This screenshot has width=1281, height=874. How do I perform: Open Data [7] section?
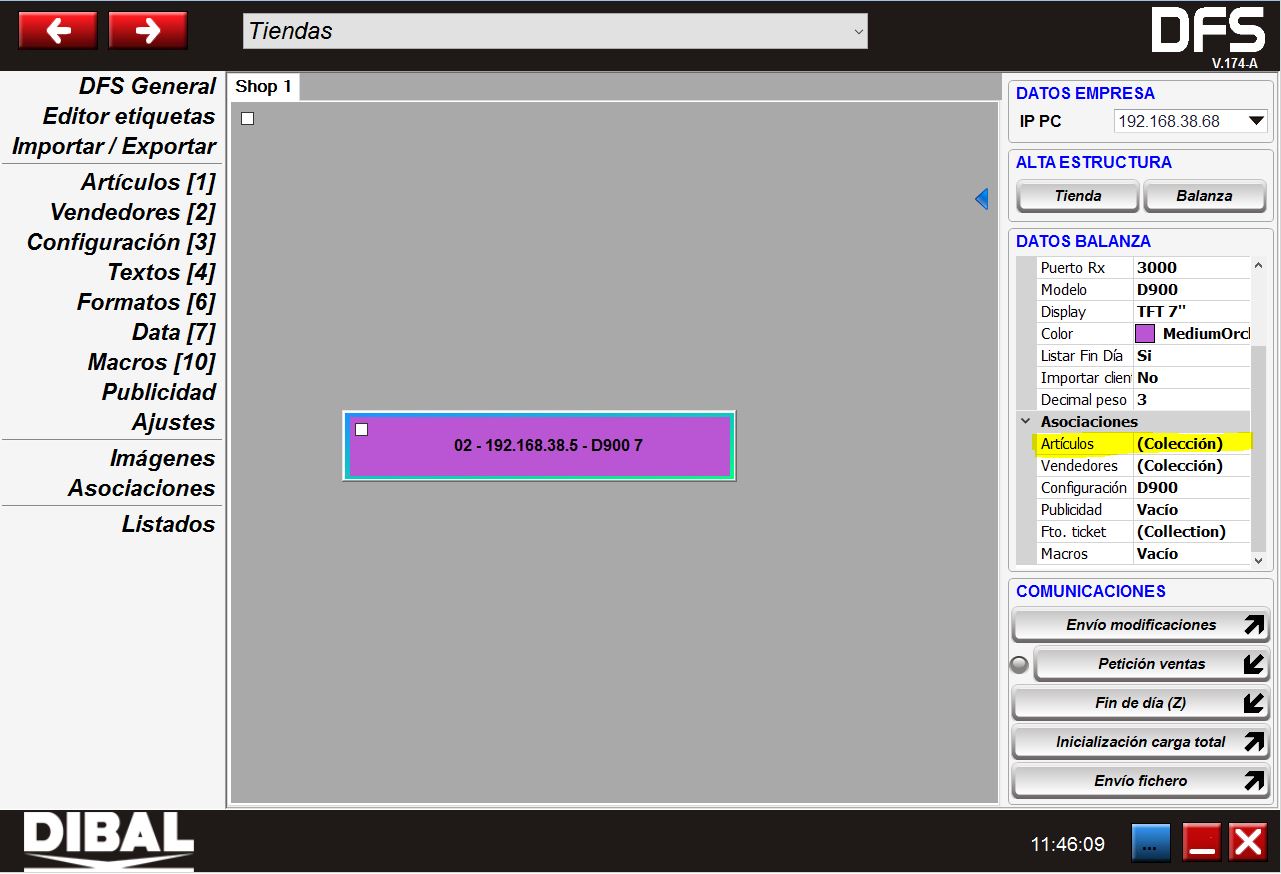click(173, 332)
